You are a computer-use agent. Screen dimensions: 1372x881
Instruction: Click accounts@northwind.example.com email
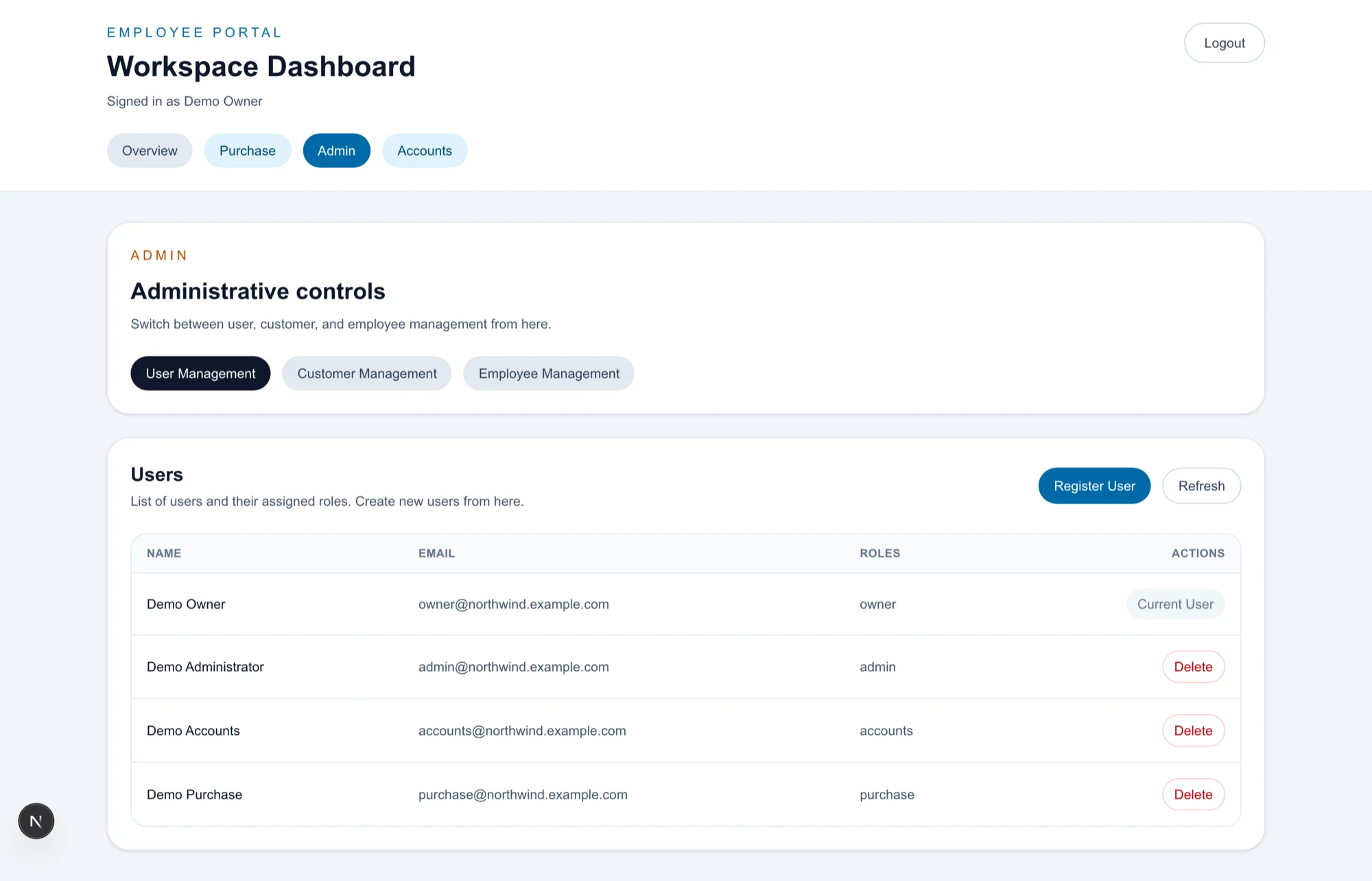point(522,731)
